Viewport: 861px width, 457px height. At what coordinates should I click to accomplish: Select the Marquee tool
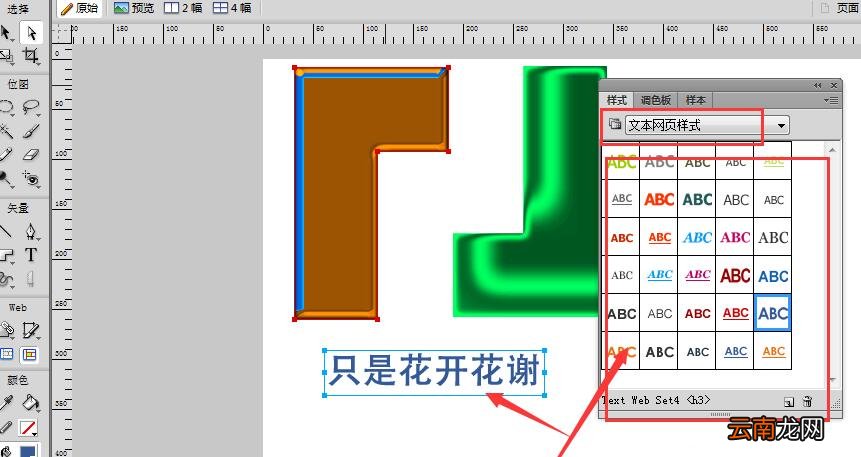(7, 107)
